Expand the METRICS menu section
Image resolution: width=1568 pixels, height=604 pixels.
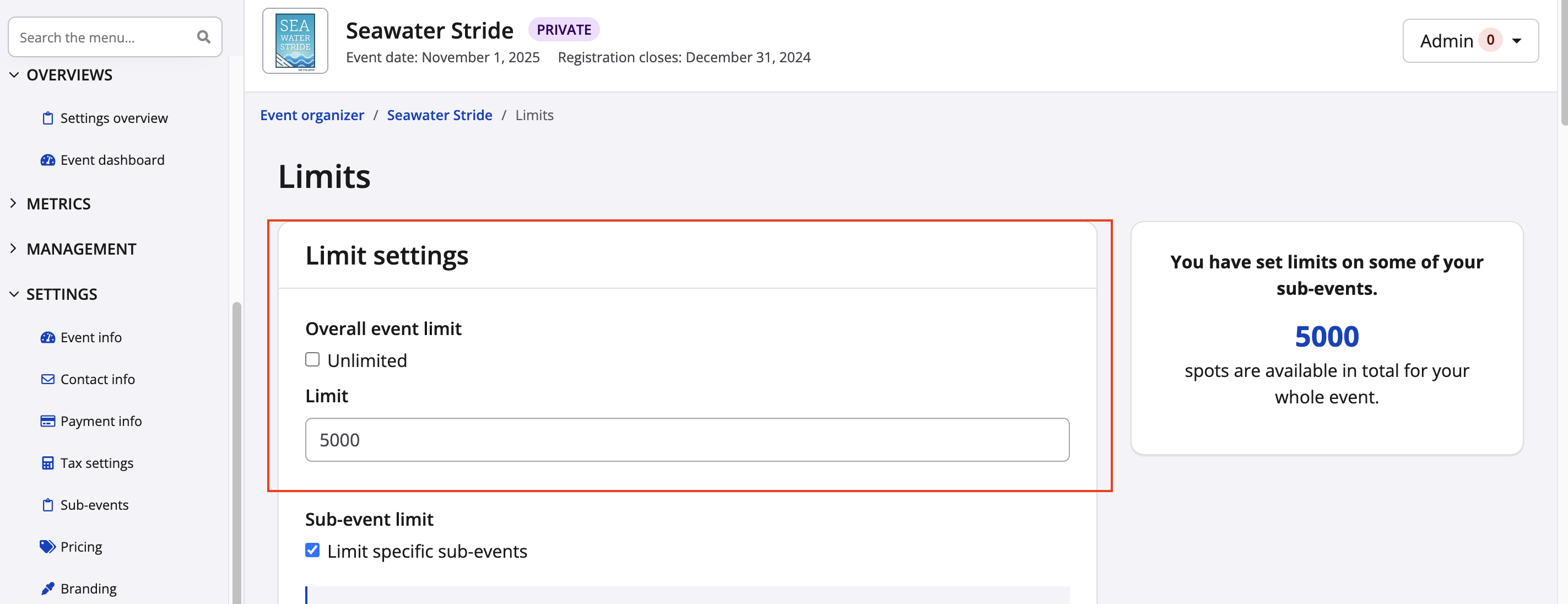(58, 204)
